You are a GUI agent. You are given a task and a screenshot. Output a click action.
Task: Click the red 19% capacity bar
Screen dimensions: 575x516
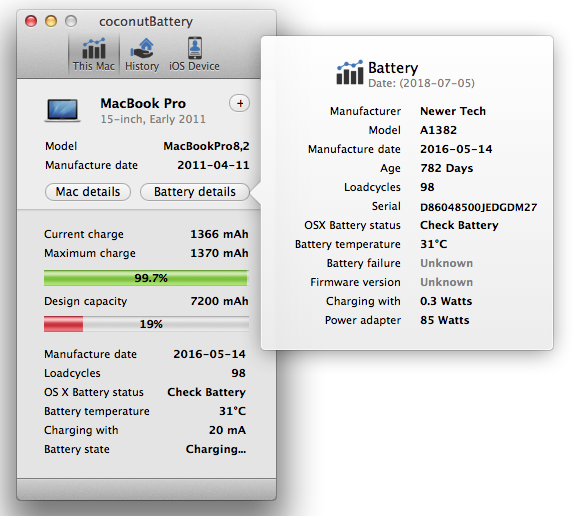[146, 324]
